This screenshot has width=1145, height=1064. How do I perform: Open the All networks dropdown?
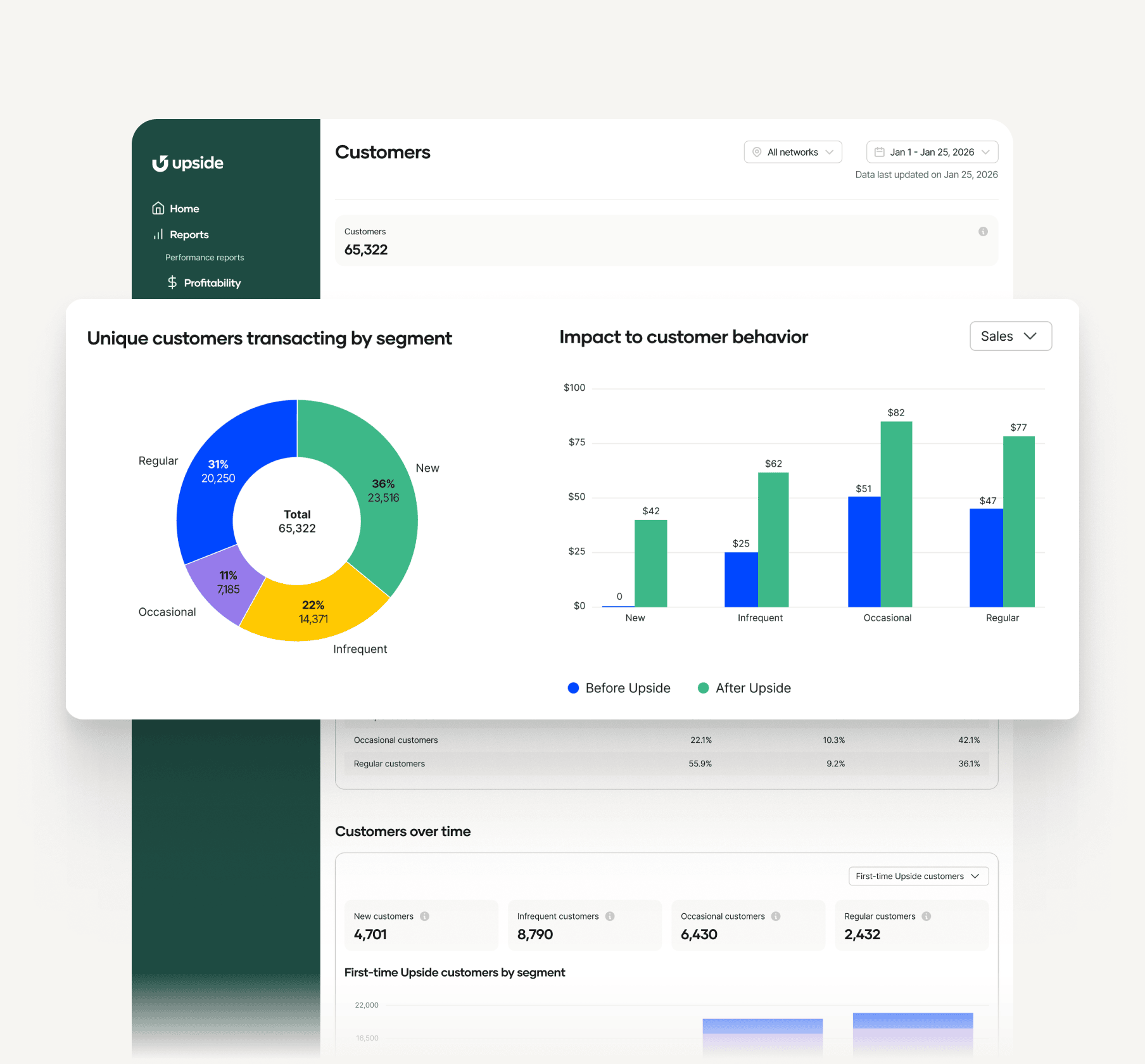click(x=792, y=151)
